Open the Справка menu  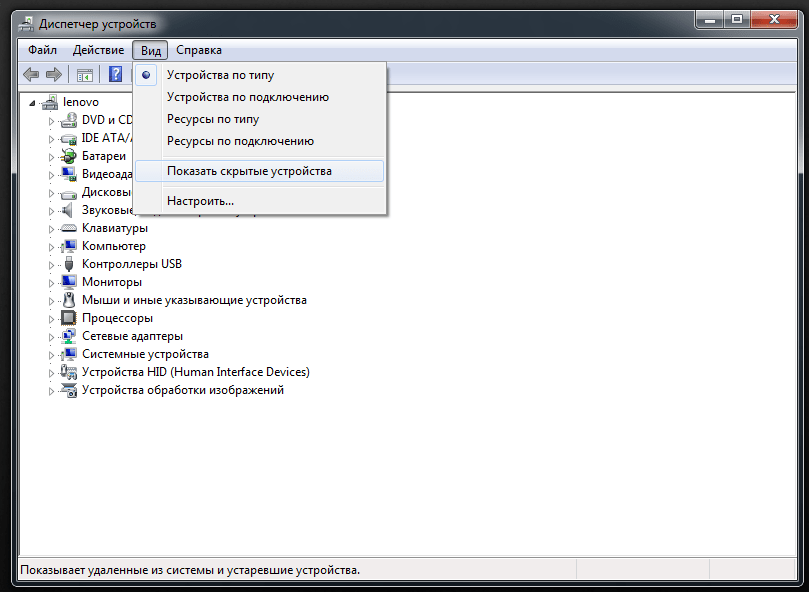tap(199, 50)
